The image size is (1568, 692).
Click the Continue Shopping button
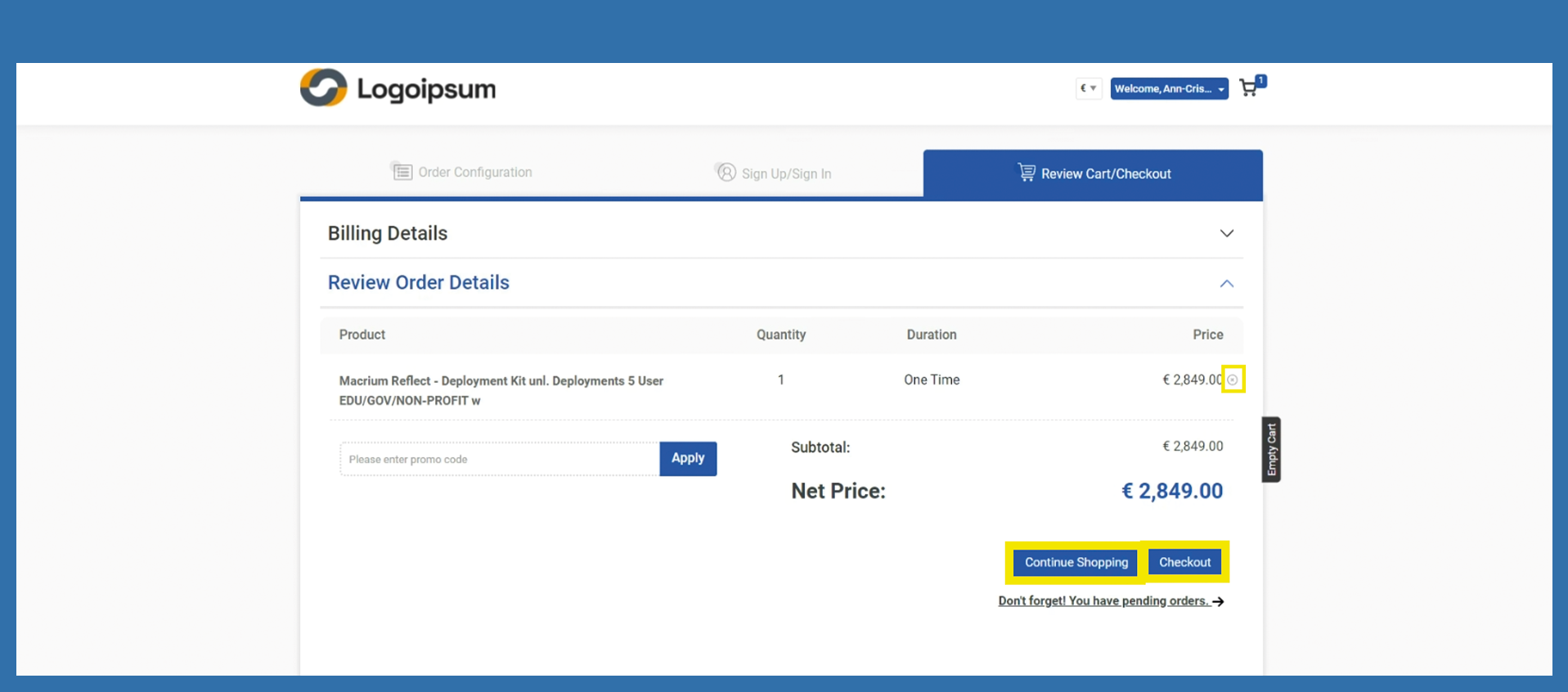1076,562
